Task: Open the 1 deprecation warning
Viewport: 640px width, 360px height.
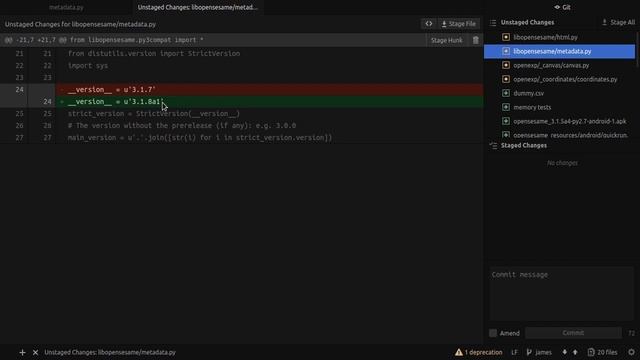Action: pyautogui.click(x=479, y=352)
